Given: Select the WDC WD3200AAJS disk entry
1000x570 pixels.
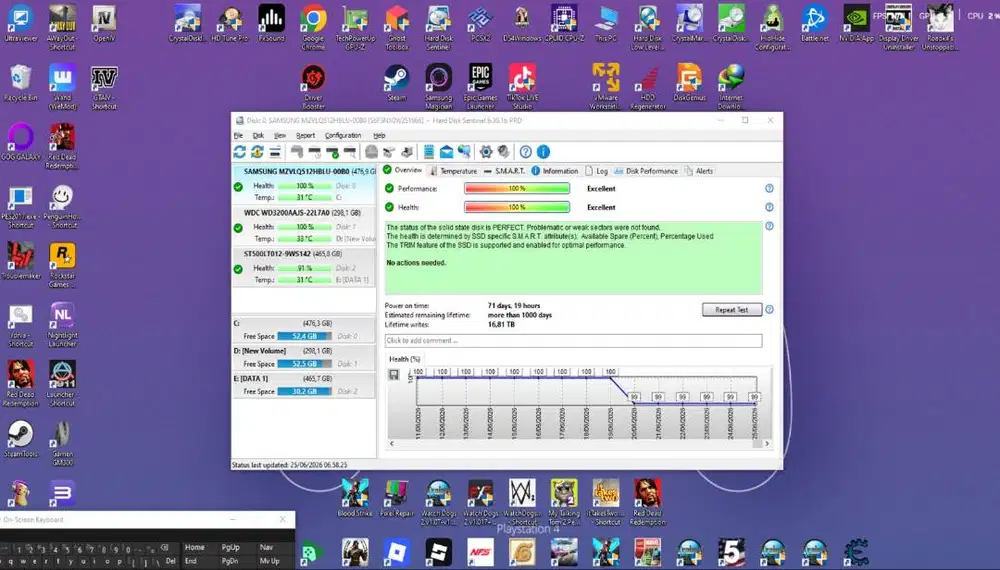Looking at the screenshot, I should click(304, 226).
